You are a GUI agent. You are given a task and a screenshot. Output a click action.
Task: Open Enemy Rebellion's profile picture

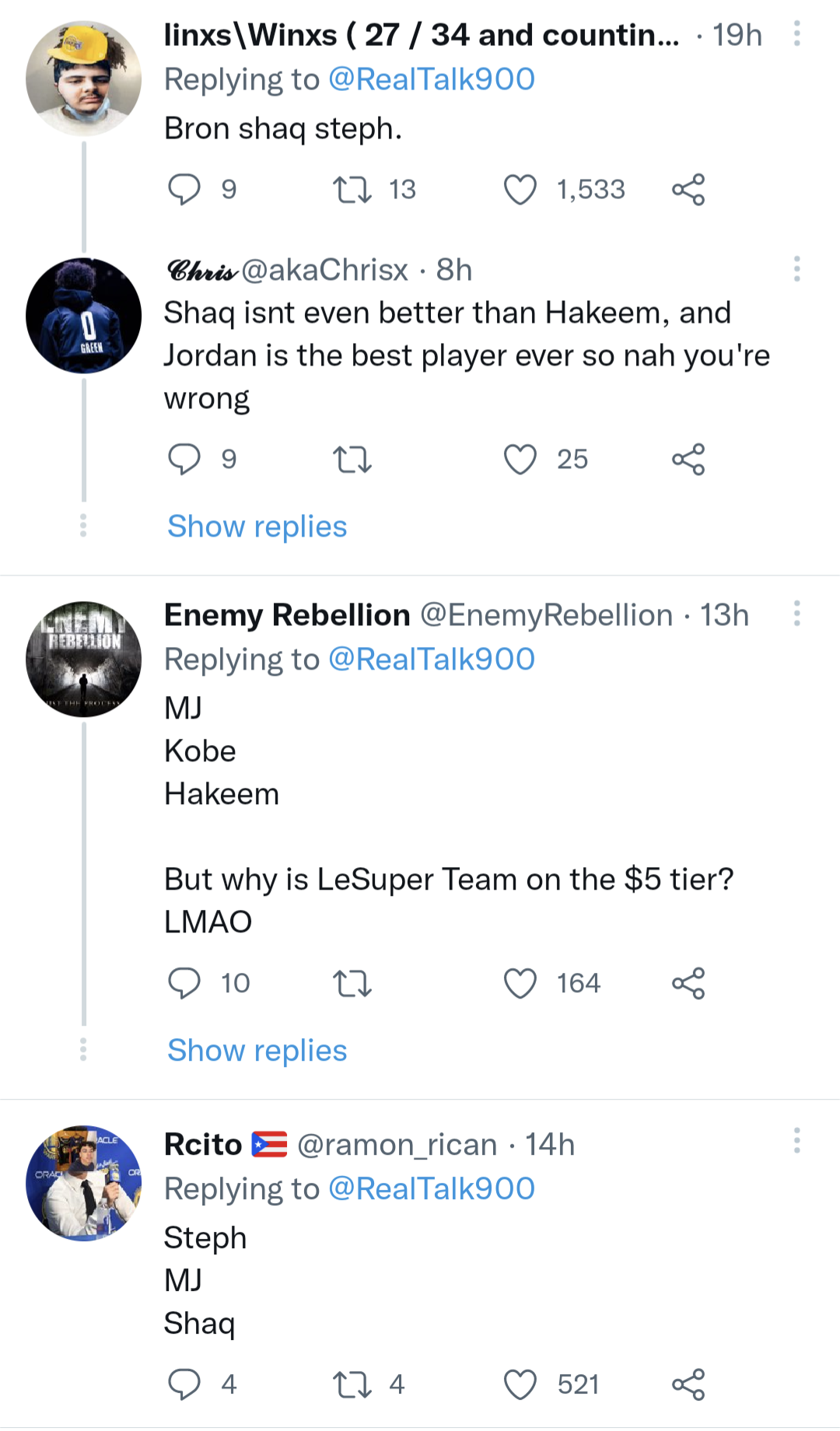[x=84, y=659]
